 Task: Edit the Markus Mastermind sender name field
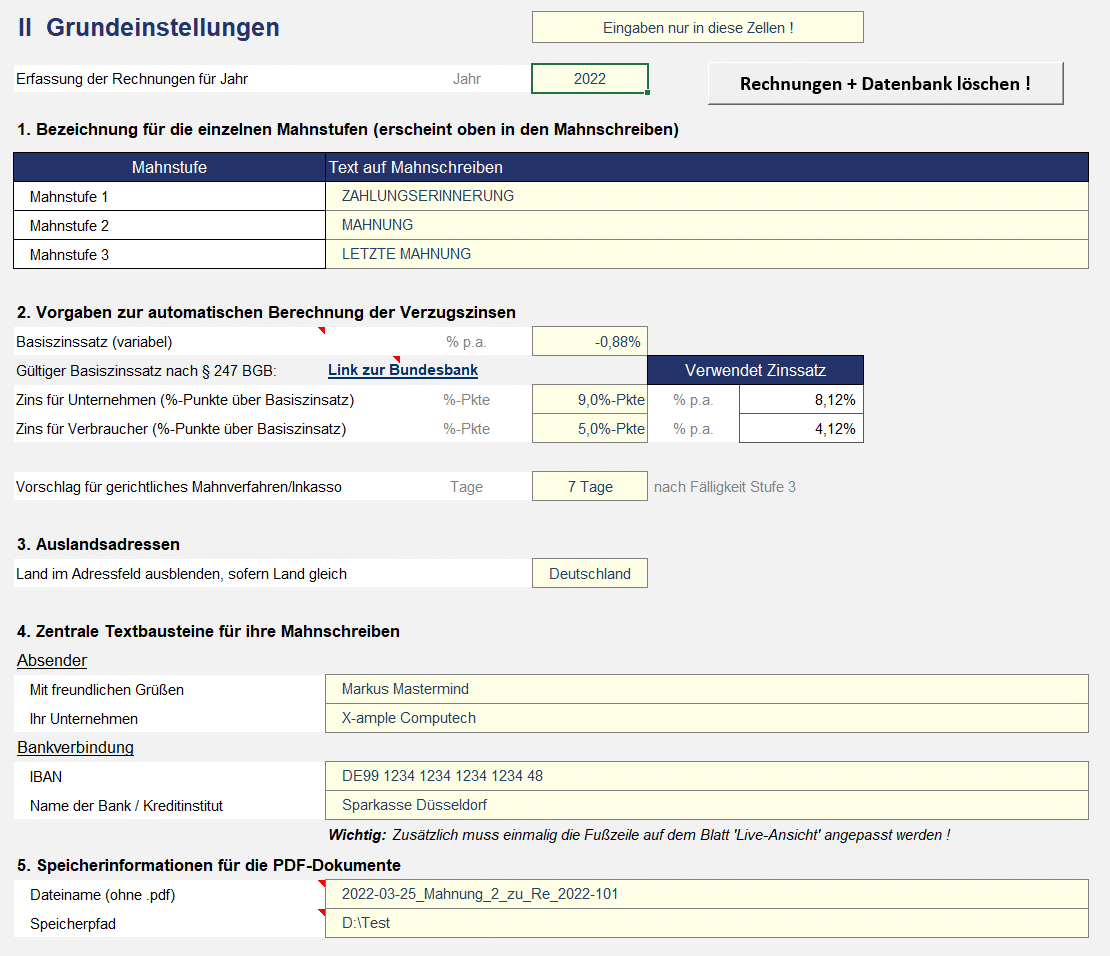[x=706, y=689]
